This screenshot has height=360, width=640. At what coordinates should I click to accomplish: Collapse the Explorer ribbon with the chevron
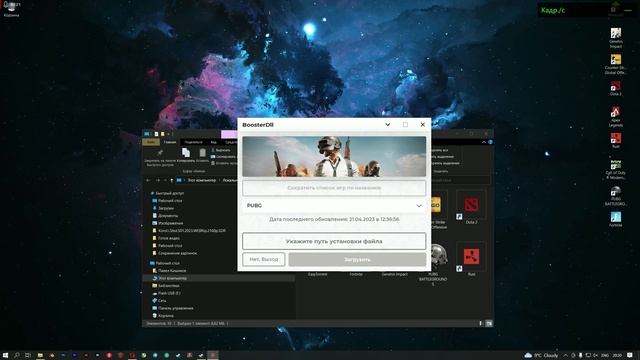click(484, 142)
